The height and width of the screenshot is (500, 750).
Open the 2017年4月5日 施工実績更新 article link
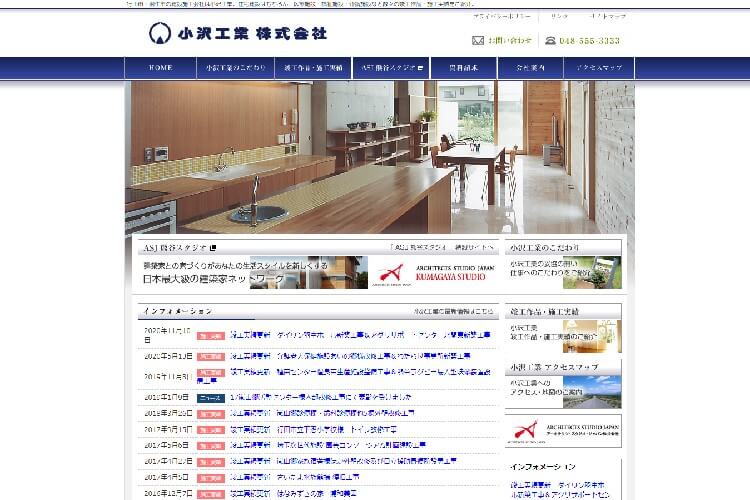pyautogui.click(x=294, y=477)
